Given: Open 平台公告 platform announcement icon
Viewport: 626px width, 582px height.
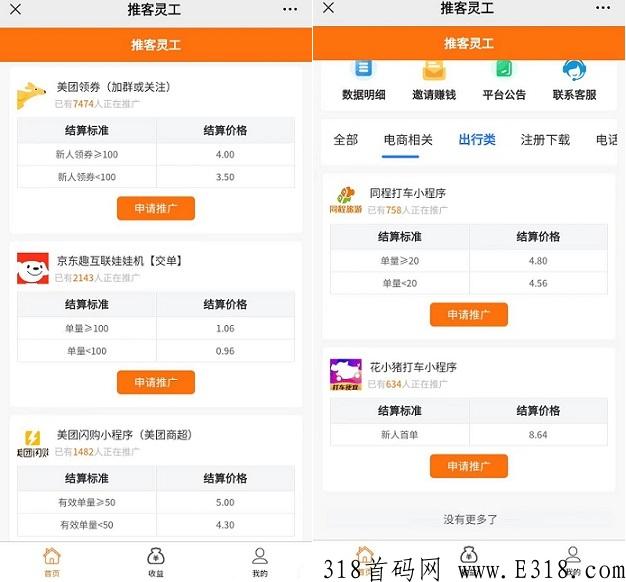Looking at the screenshot, I should tap(504, 69).
